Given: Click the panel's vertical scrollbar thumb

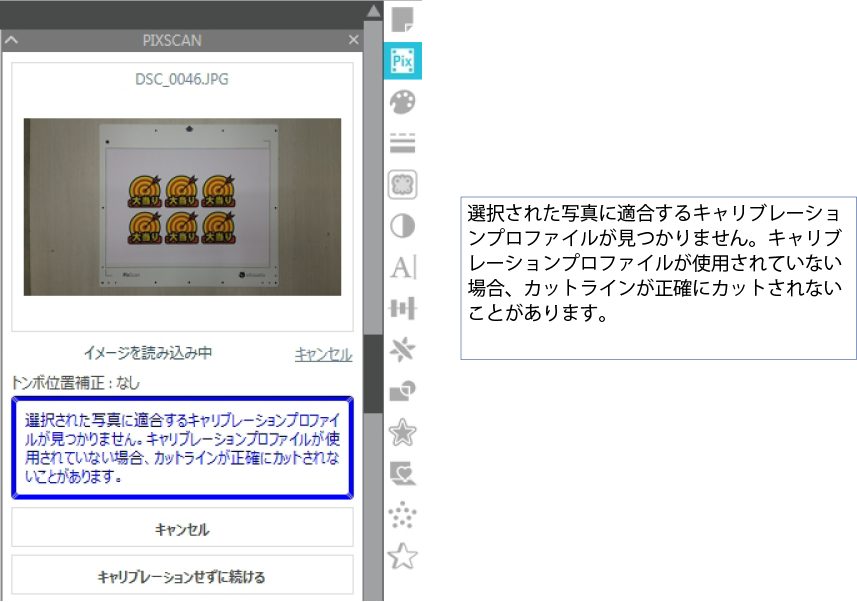Looking at the screenshot, I should (373, 374).
